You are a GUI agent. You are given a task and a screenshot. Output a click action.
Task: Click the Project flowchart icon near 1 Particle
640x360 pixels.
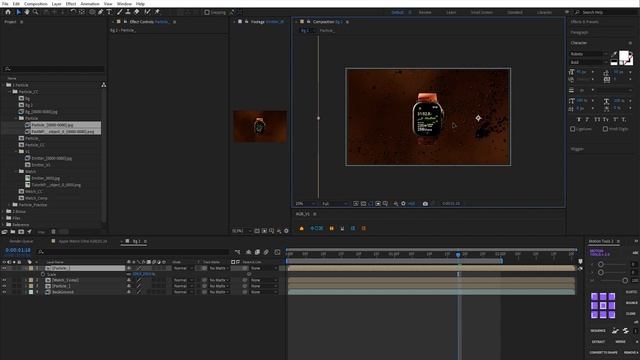pos(104,85)
